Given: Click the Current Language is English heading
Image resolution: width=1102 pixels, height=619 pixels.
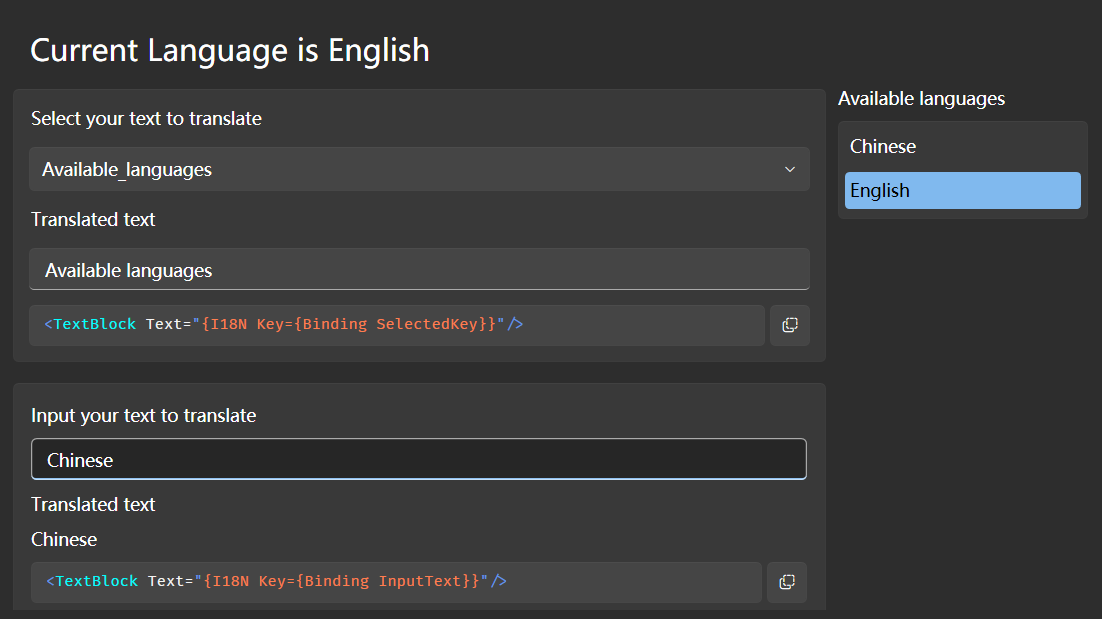Looking at the screenshot, I should (x=230, y=50).
